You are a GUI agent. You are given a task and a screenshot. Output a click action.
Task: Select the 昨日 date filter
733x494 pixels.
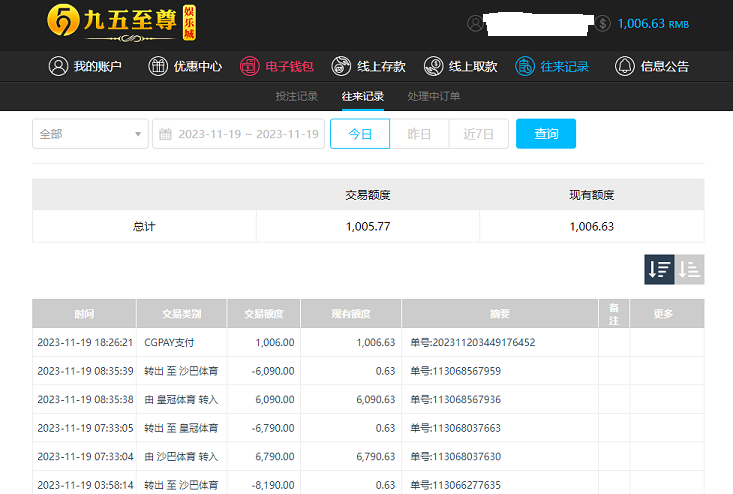pyautogui.click(x=419, y=134)
